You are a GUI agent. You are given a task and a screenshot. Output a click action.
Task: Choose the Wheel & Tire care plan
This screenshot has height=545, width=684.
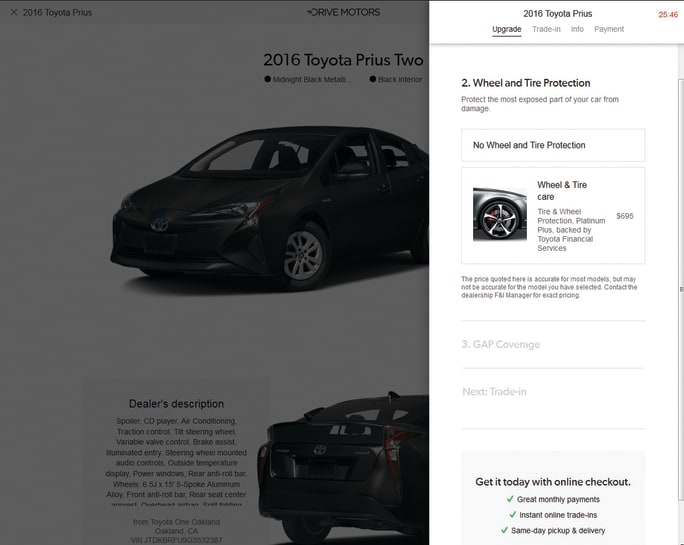pos(564,191)
